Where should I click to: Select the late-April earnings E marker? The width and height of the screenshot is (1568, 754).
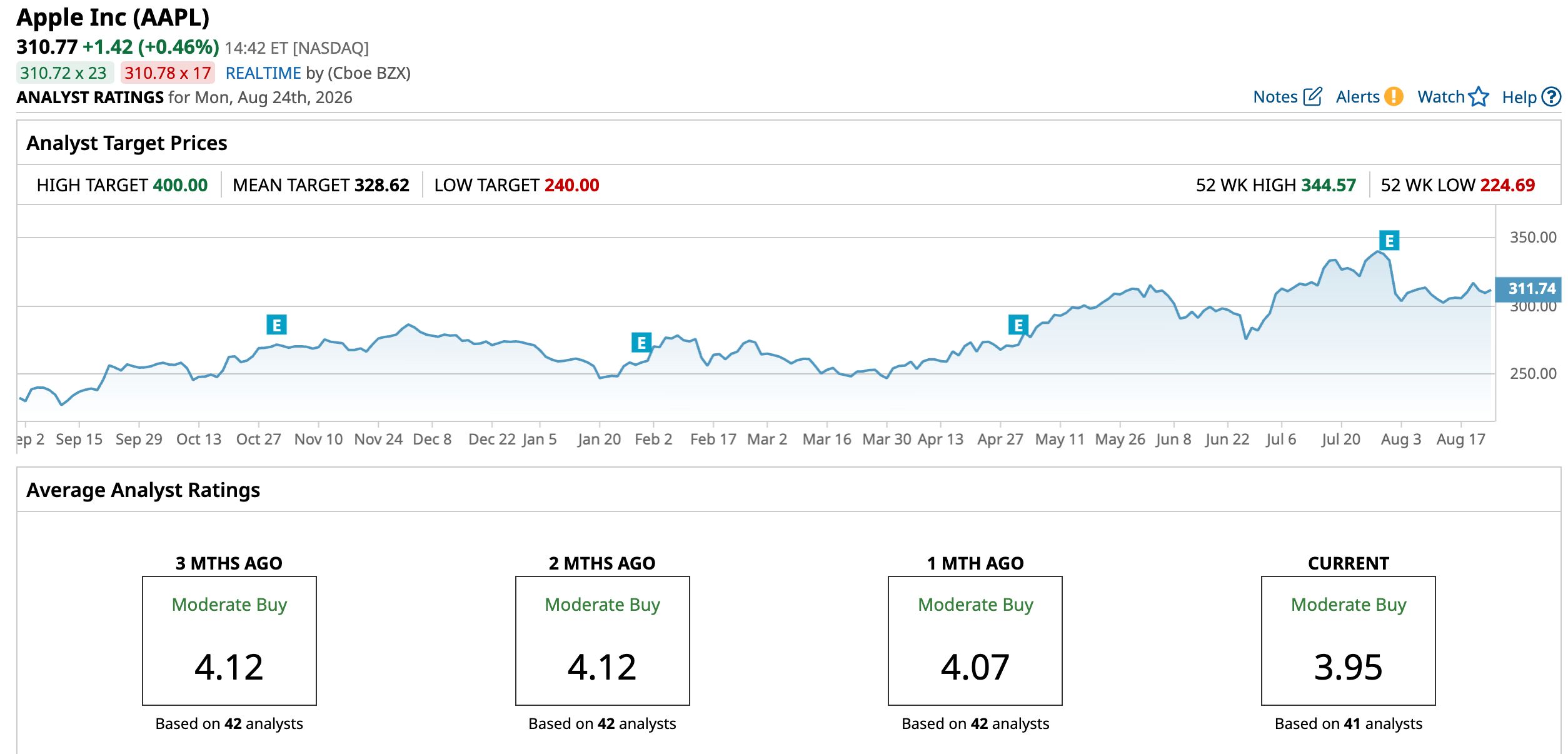coord(1018,325)
